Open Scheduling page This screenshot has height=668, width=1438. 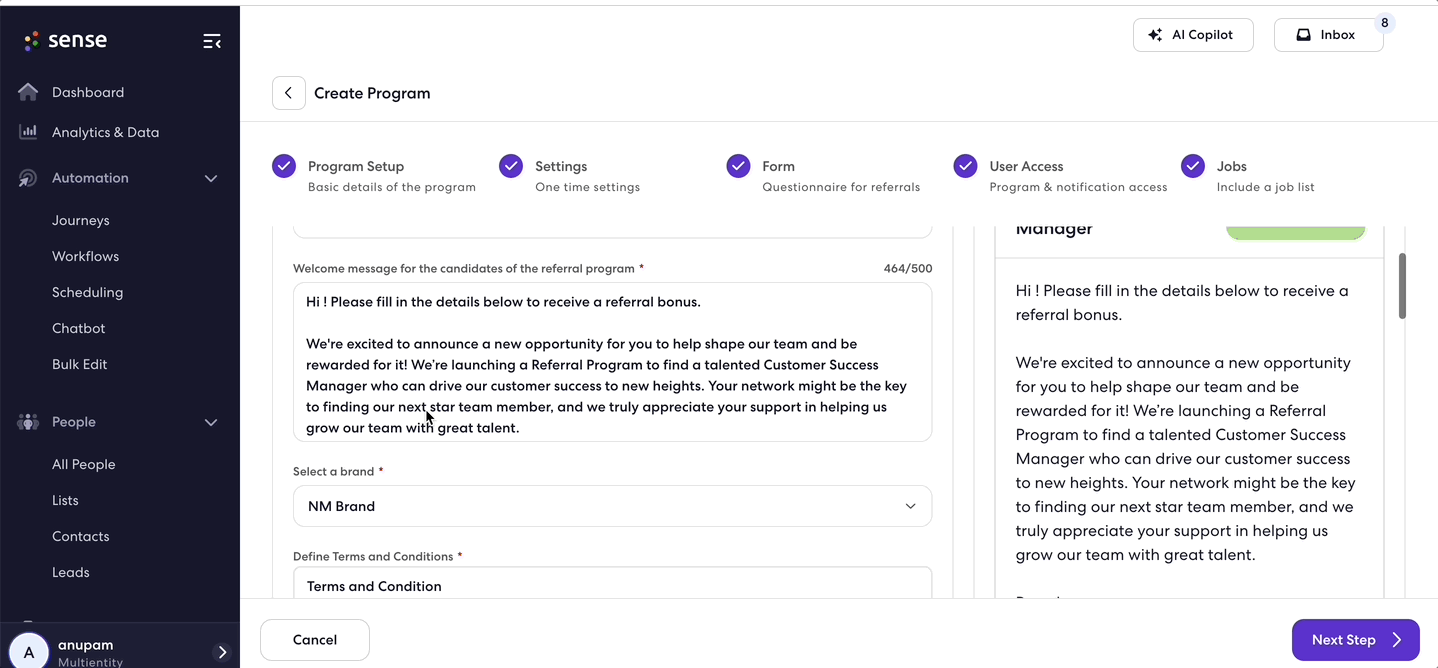[x=87, y=292]
